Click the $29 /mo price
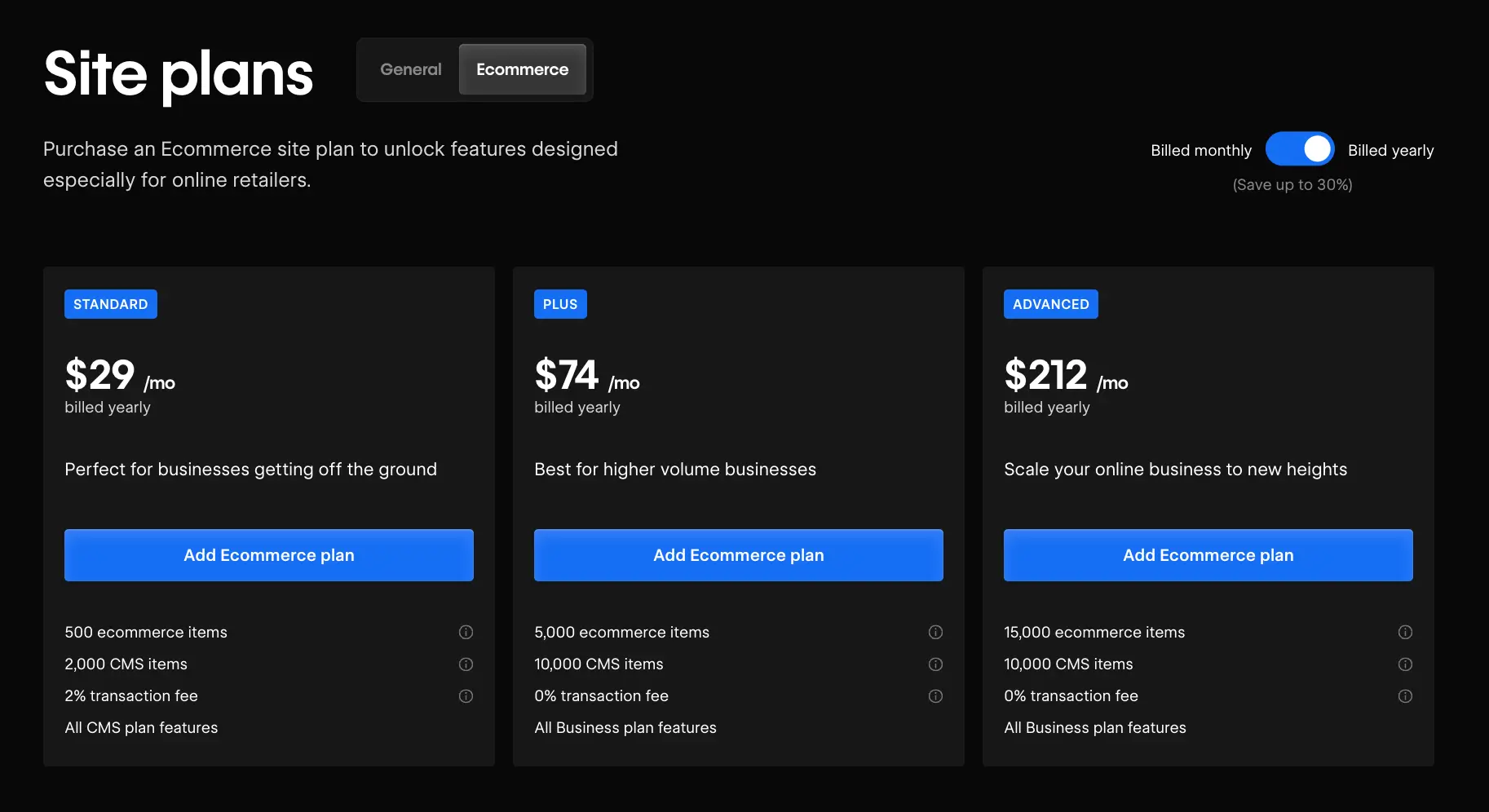This screenshot has height=812, width=1489. point(120,376)
